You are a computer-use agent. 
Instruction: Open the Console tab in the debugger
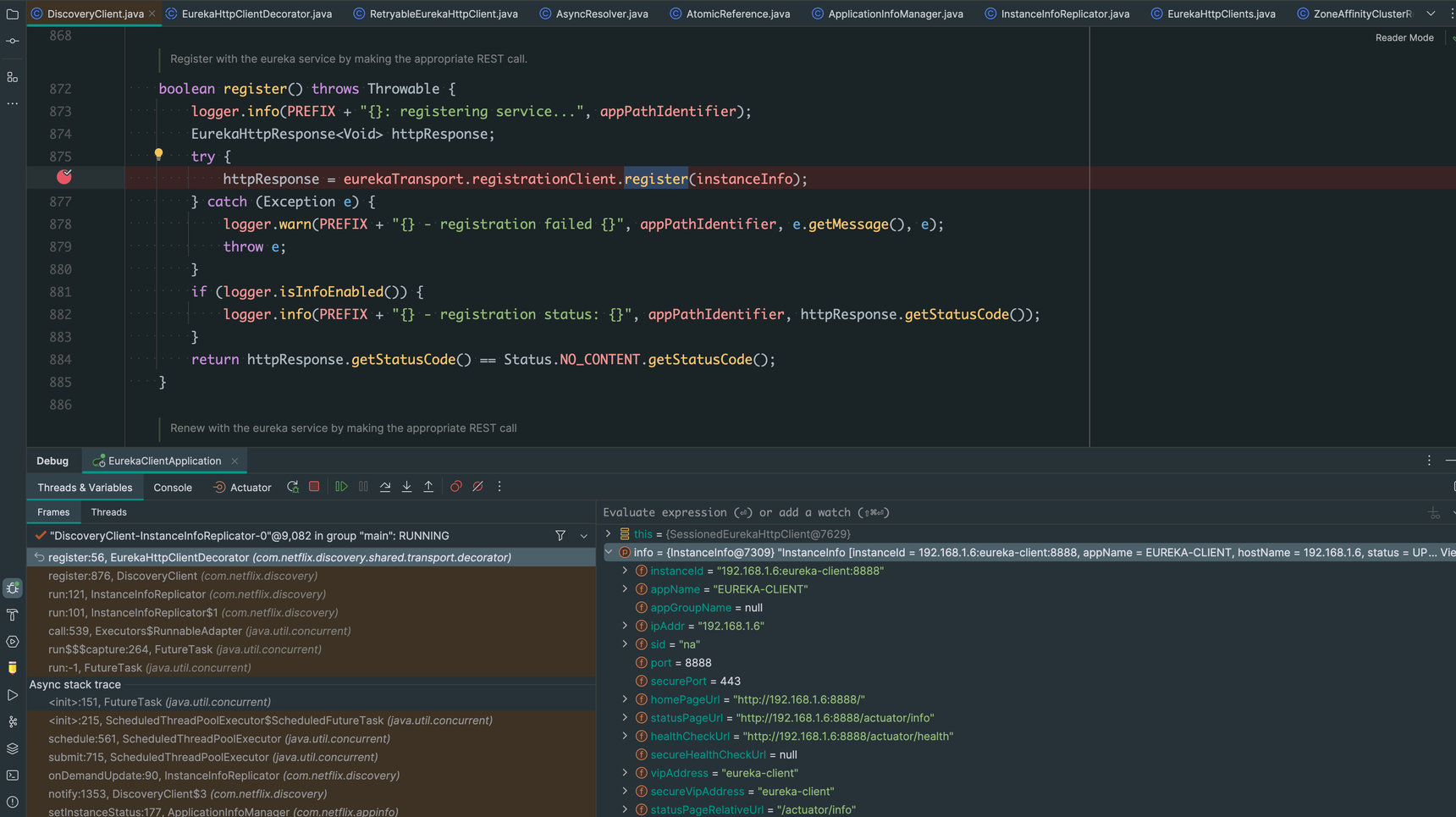(173, 488)
